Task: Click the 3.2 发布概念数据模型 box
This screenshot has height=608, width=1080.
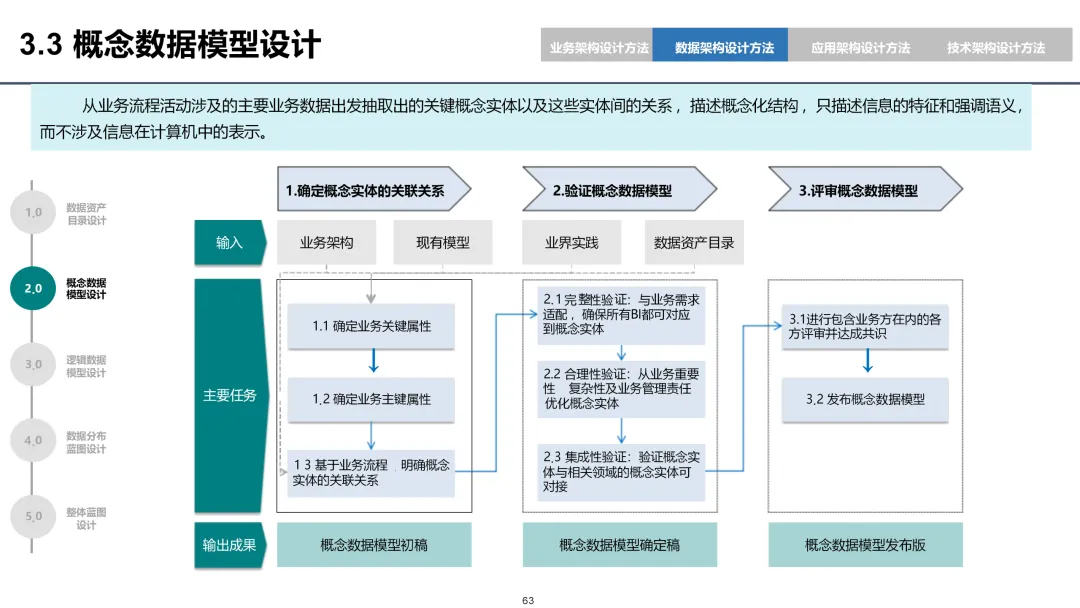Action: tap(865, 399)
